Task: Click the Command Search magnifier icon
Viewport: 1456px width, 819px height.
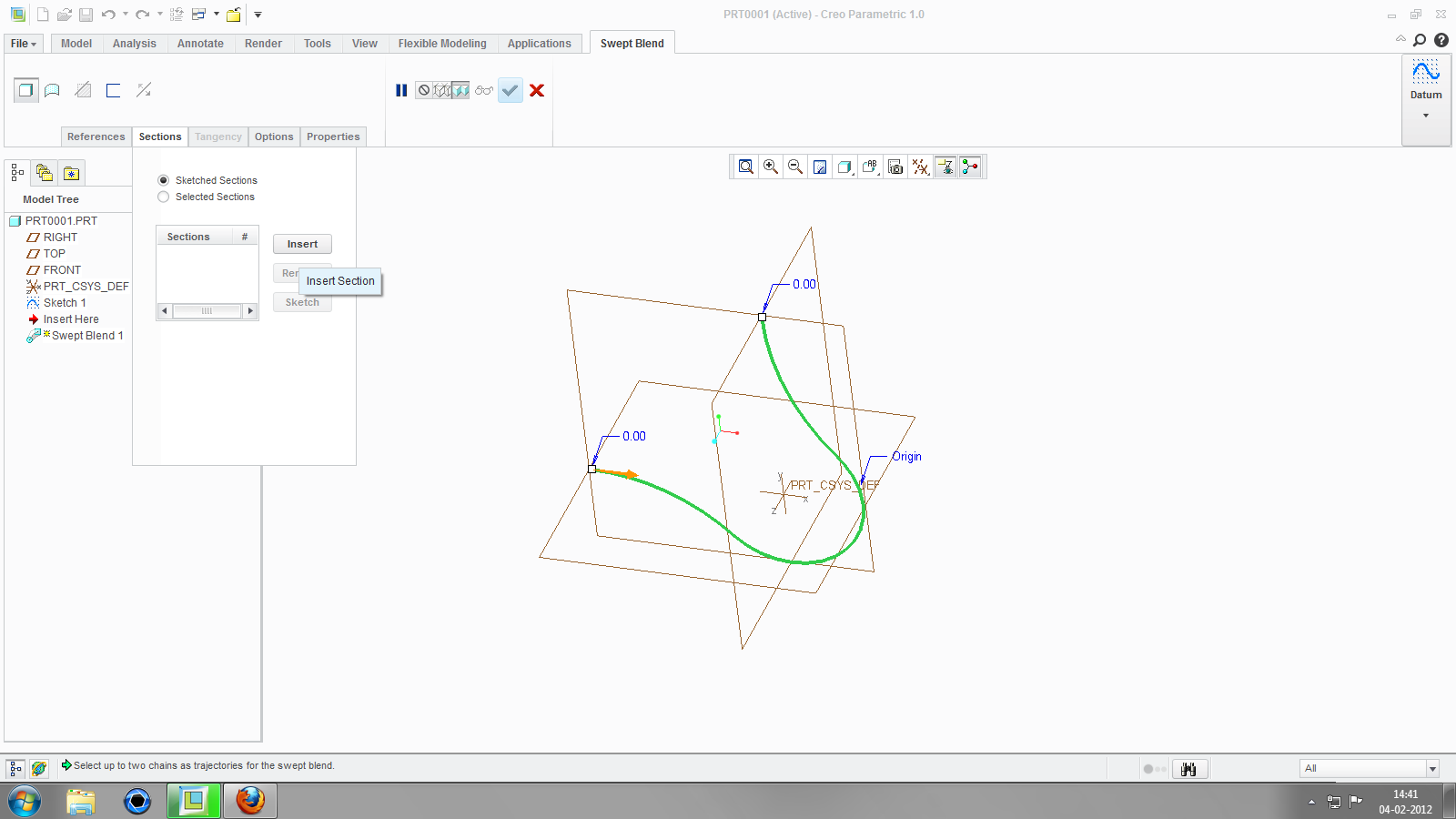Action: point(1420,40)
